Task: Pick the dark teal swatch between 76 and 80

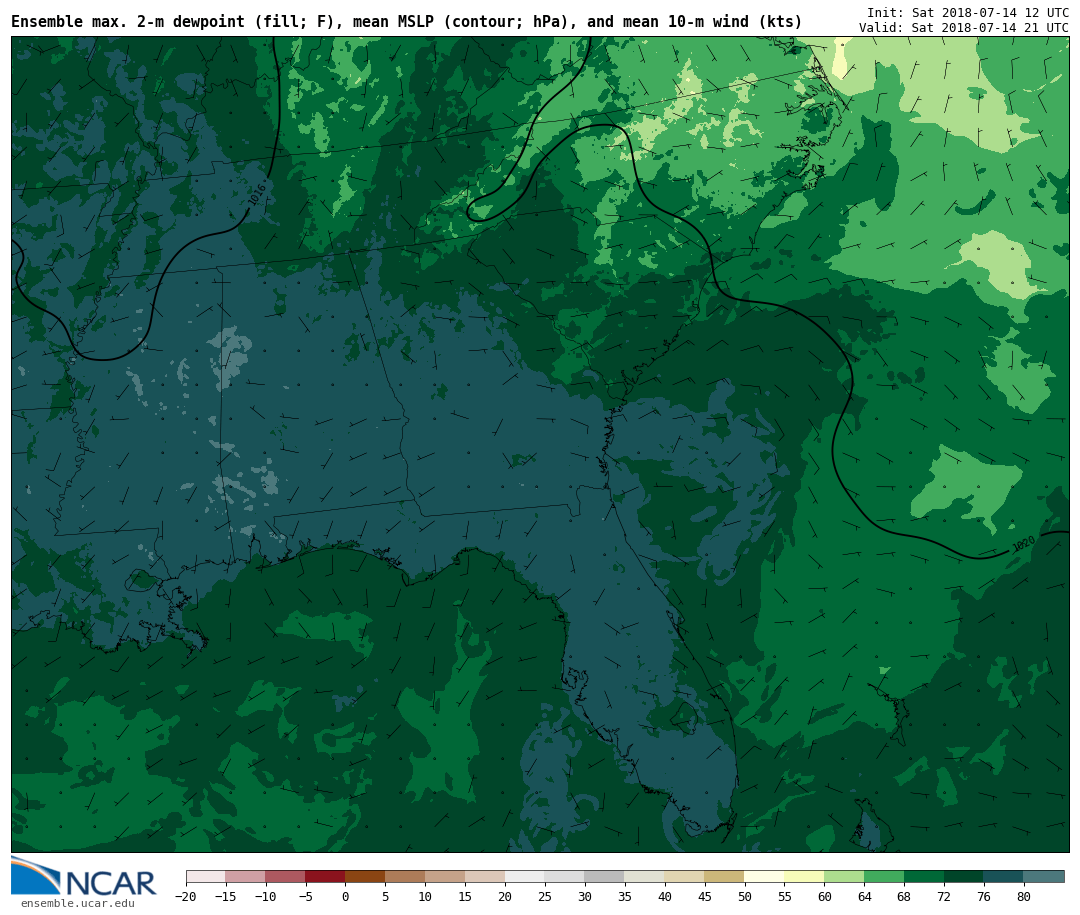Action: (x=1003, y=877)
